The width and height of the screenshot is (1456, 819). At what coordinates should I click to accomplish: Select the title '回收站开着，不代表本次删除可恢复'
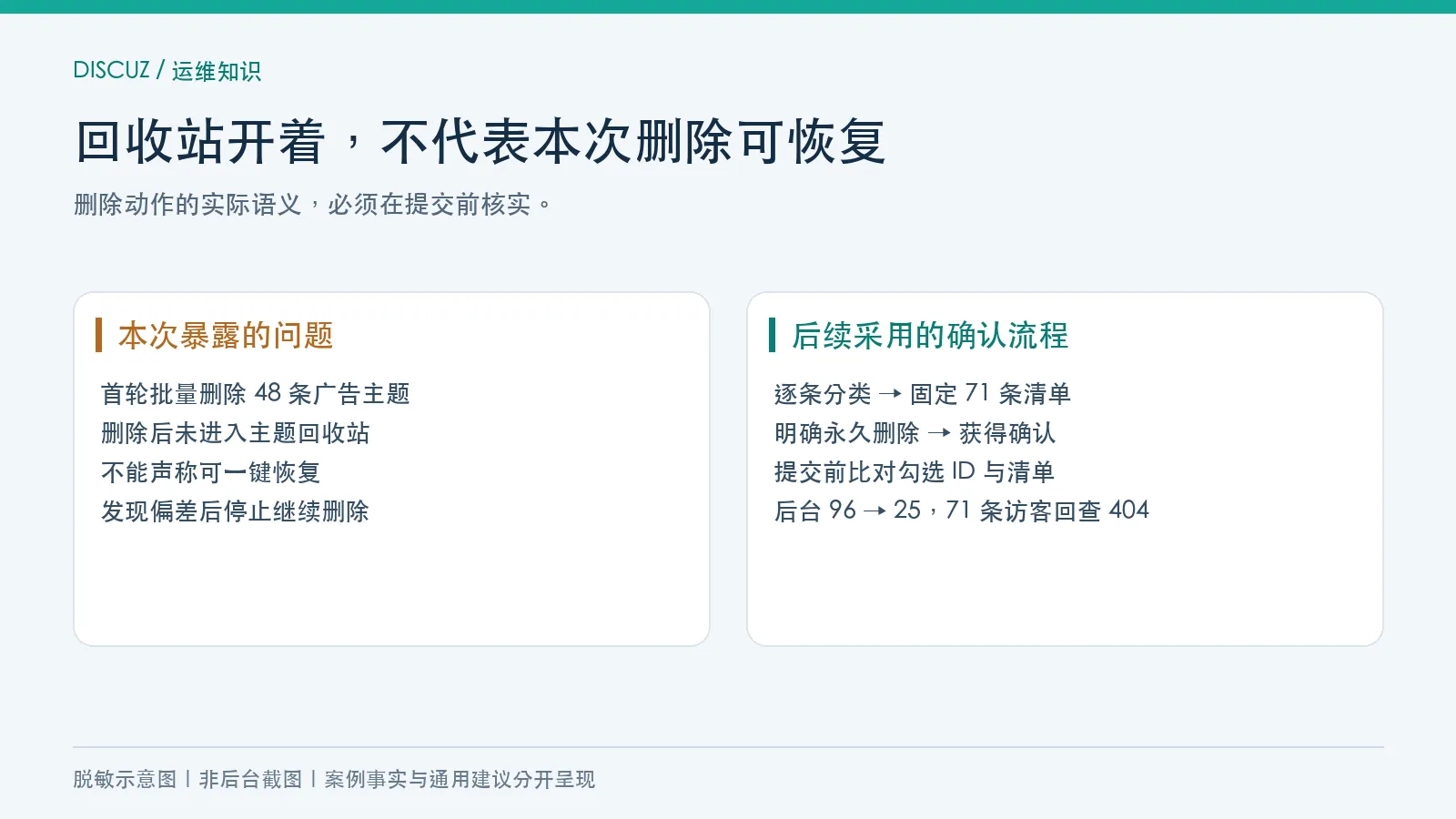[480, 142]
